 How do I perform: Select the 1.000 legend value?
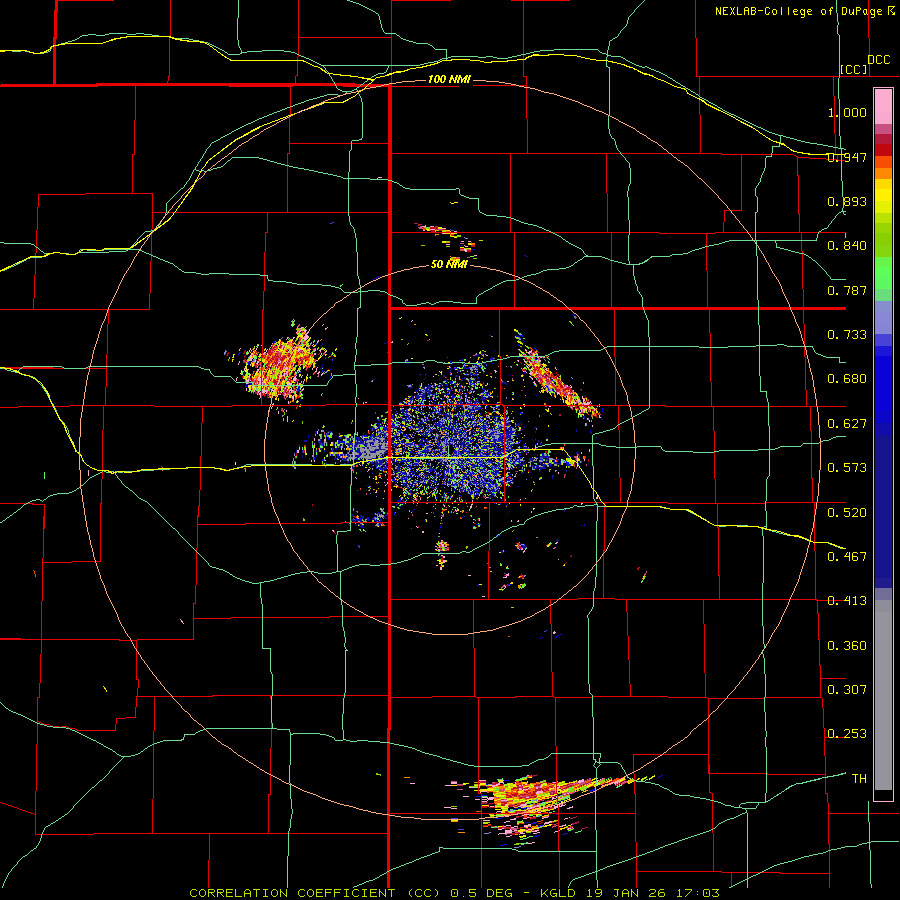click(x=847, y=112)
